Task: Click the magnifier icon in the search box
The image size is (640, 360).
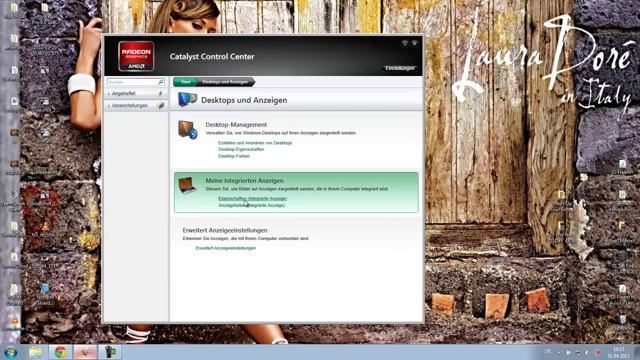Action: point(160,82)
